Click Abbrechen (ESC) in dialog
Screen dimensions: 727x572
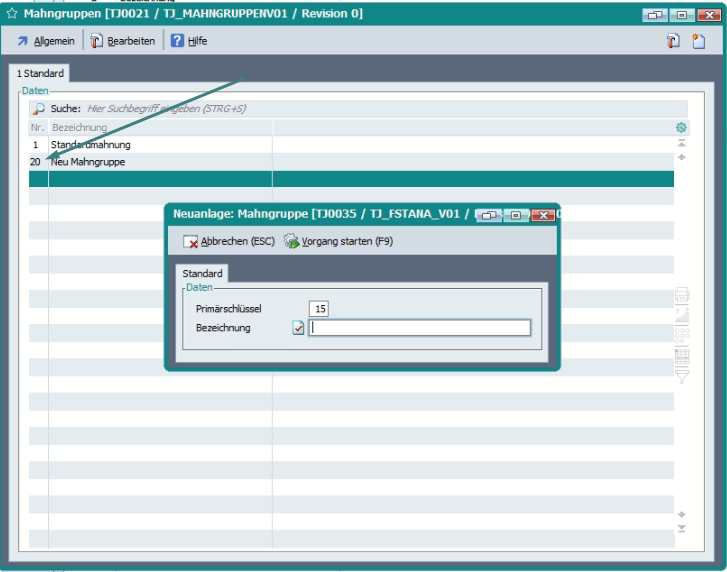(229, 242)
